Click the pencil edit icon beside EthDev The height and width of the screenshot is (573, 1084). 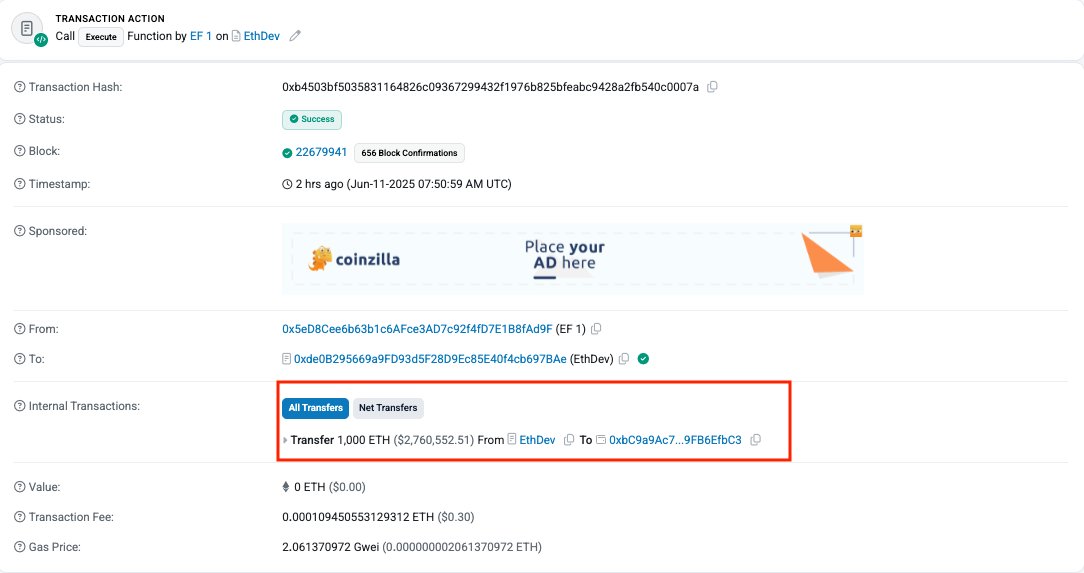coord(295,36)
